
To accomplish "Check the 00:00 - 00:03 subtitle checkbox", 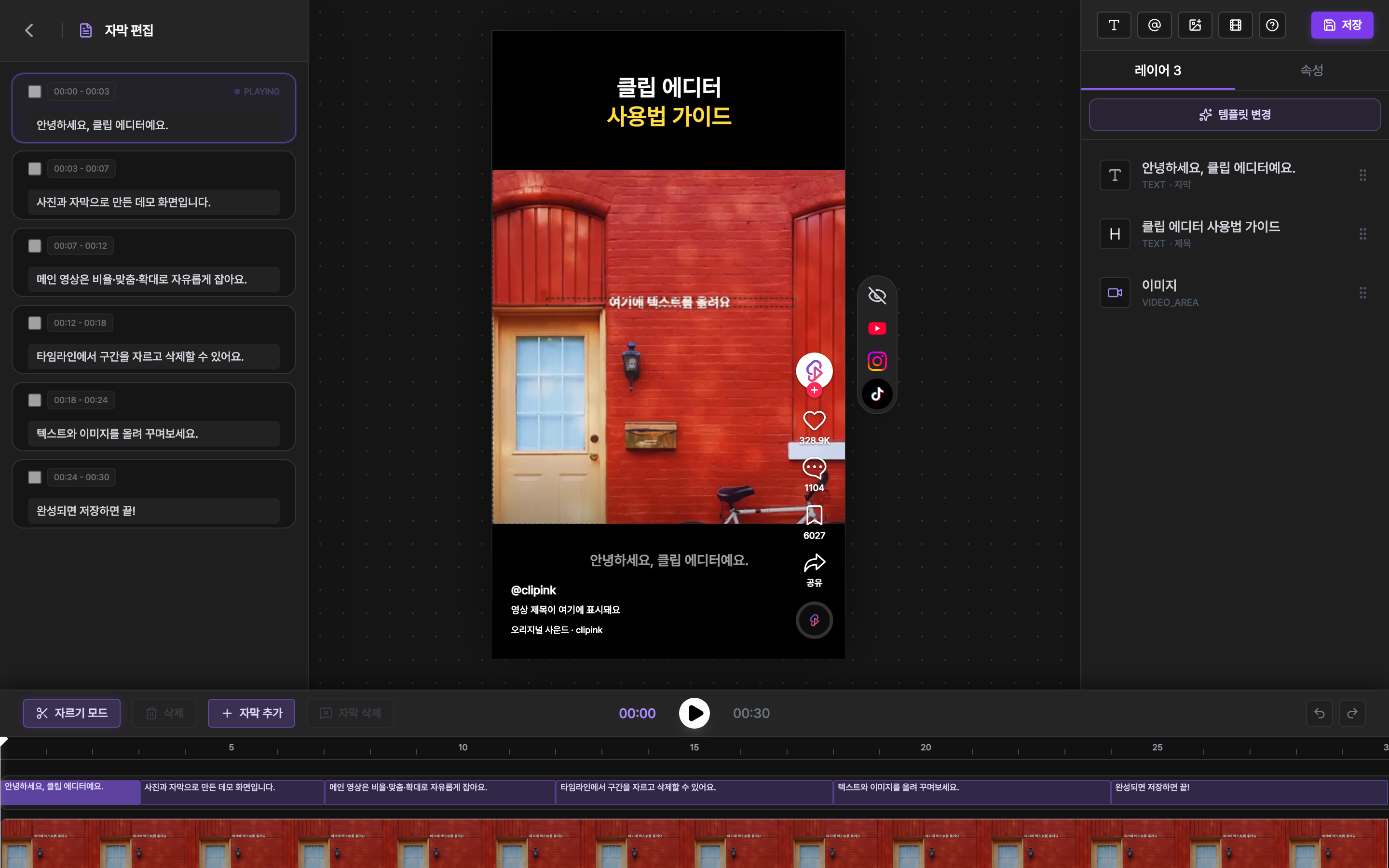I will 34,91.
